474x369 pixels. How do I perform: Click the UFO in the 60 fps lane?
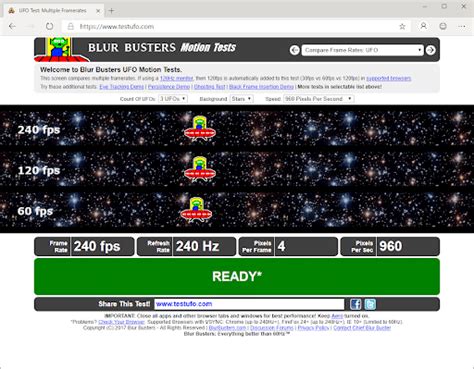(196, 210)
